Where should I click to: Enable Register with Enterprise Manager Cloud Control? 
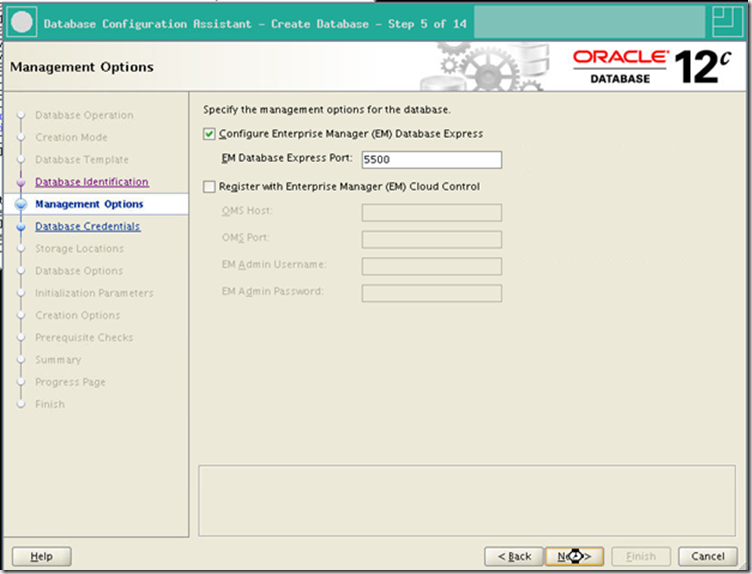coord(209,187)
